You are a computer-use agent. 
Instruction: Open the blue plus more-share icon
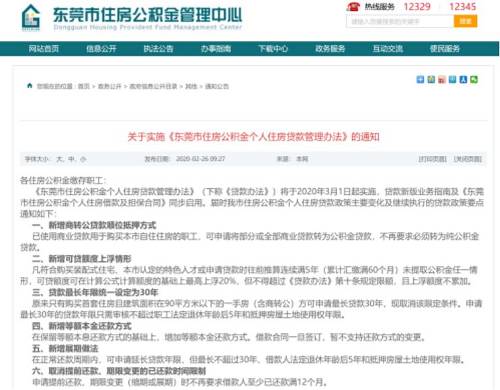420,79
